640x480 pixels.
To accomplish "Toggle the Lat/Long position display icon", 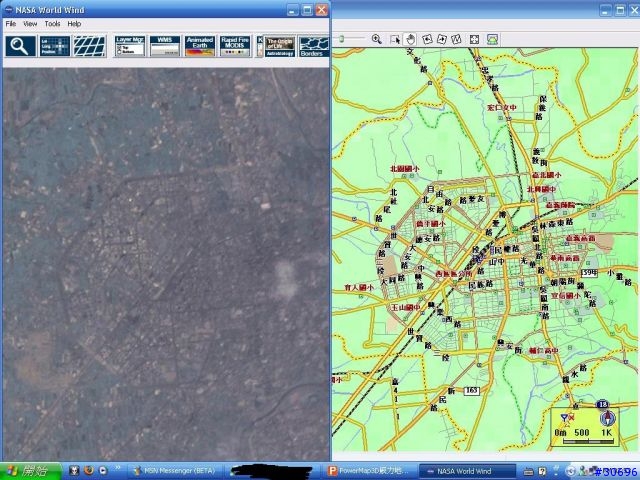I will click(55, 46).
